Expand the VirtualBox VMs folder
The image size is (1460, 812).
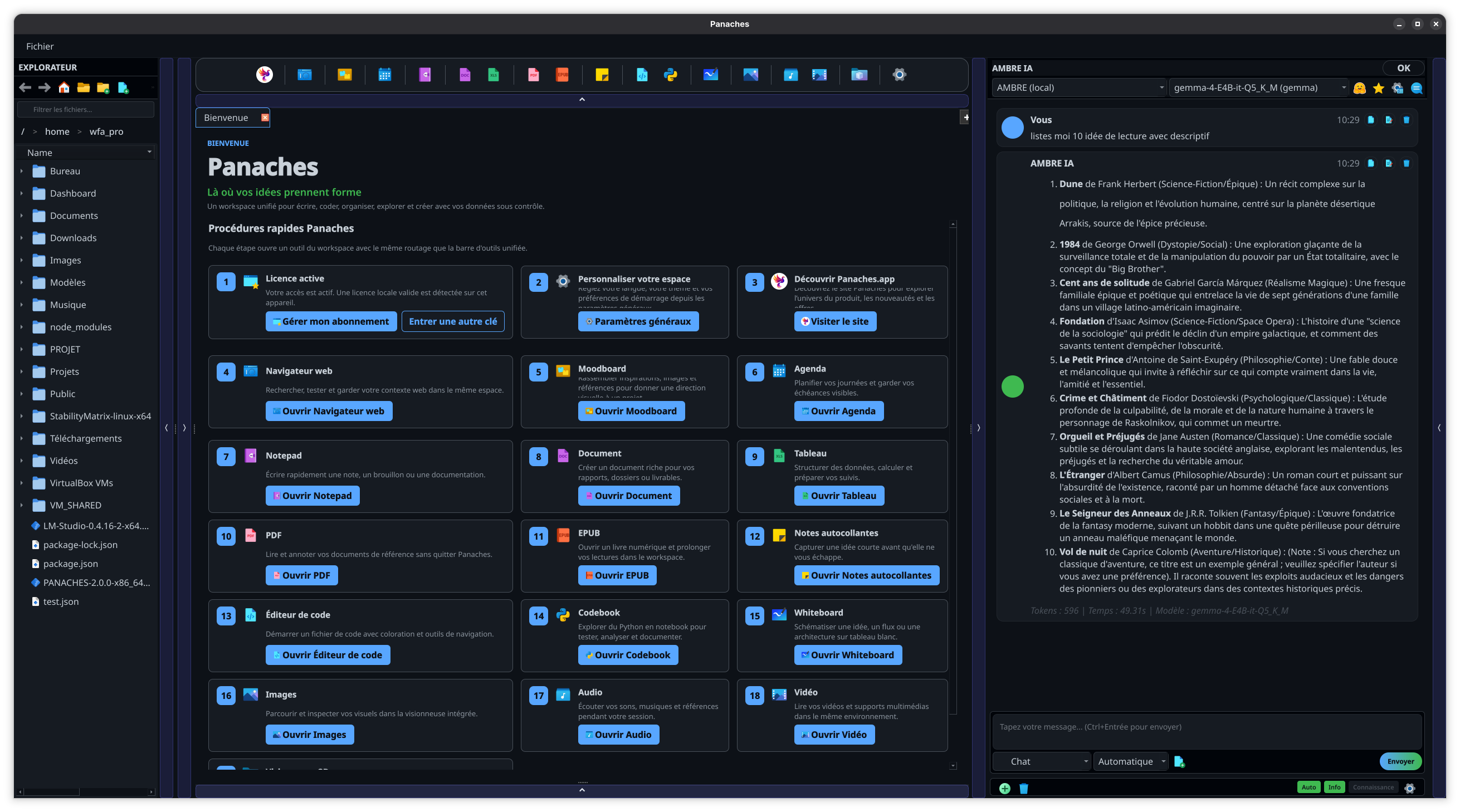click(22, 483)
